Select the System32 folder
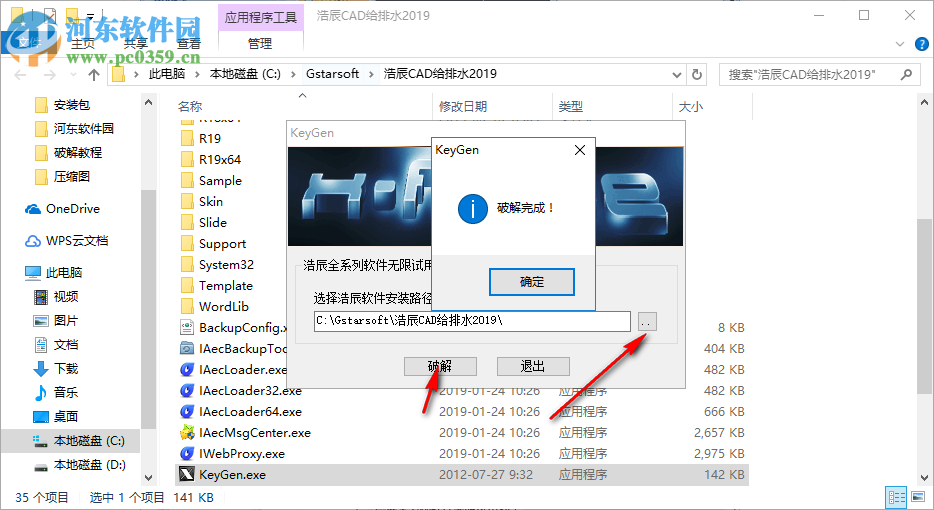This screenshot has height=510, width=934. tap(226, 265)
